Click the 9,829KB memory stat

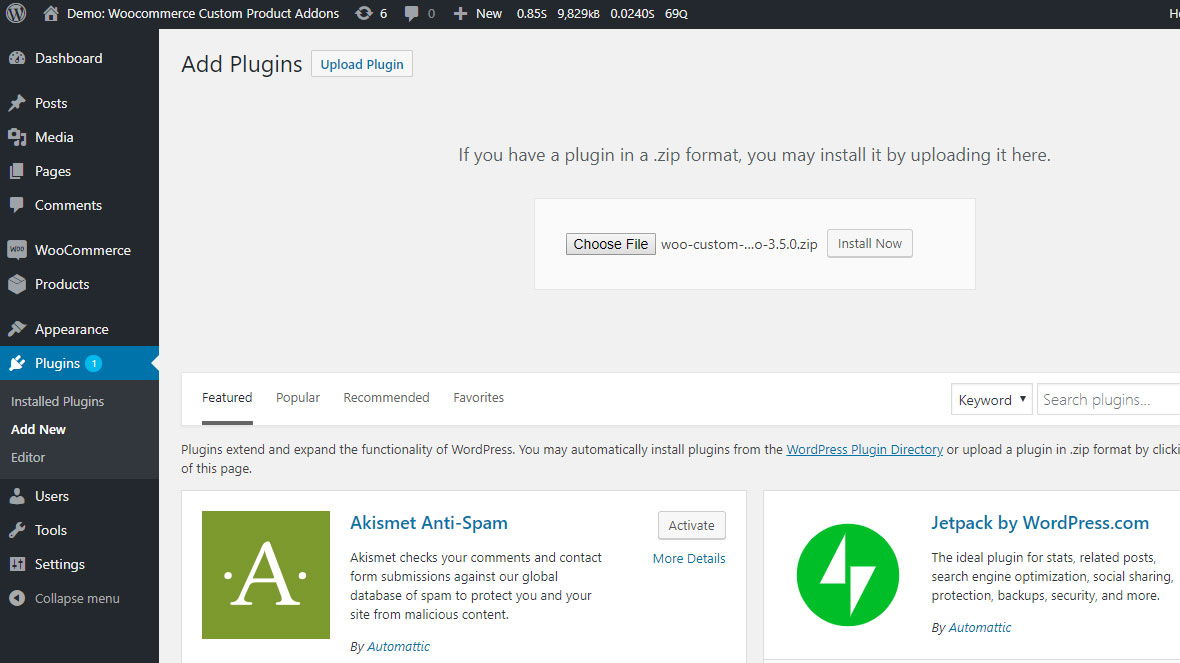point(578,14)
